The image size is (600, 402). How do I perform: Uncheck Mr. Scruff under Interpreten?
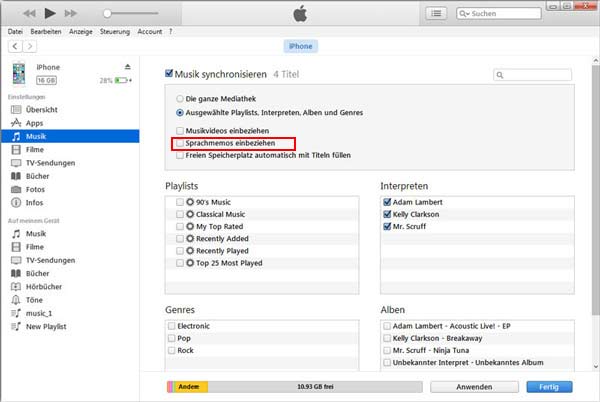tap(387, 226)
